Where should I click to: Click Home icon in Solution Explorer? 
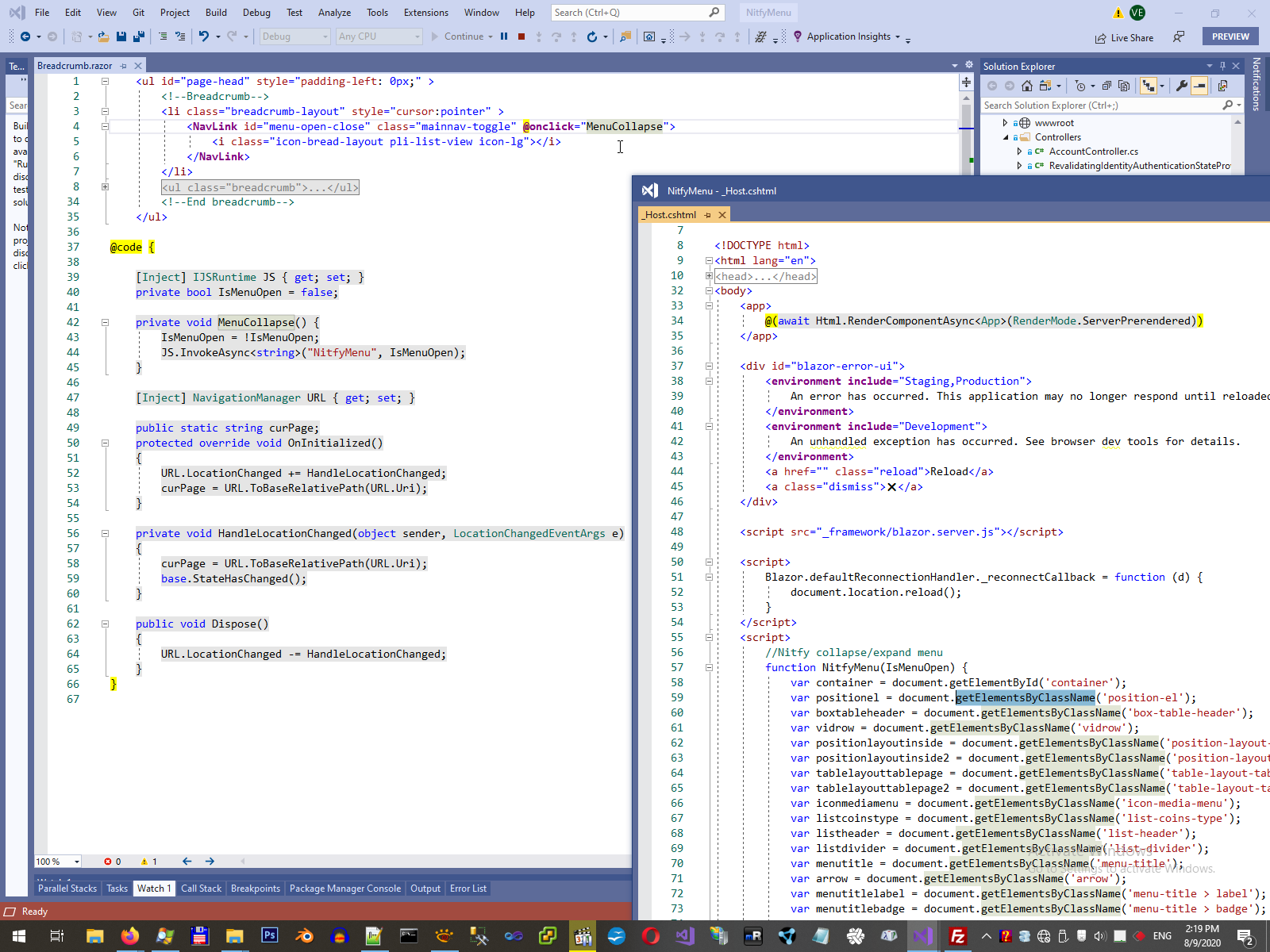(1027, 86)
